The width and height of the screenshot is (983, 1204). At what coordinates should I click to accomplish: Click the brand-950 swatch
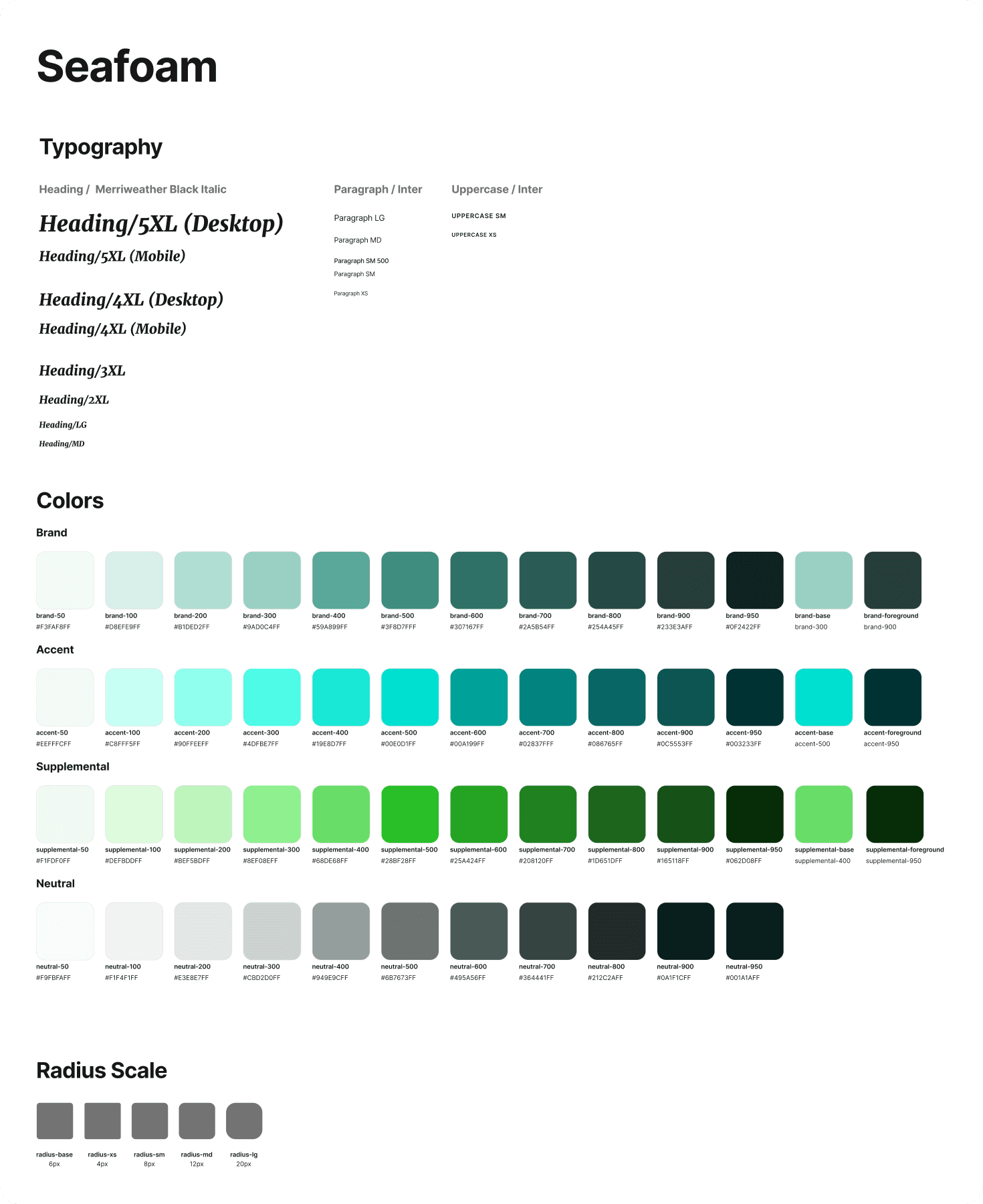(755, 580)
